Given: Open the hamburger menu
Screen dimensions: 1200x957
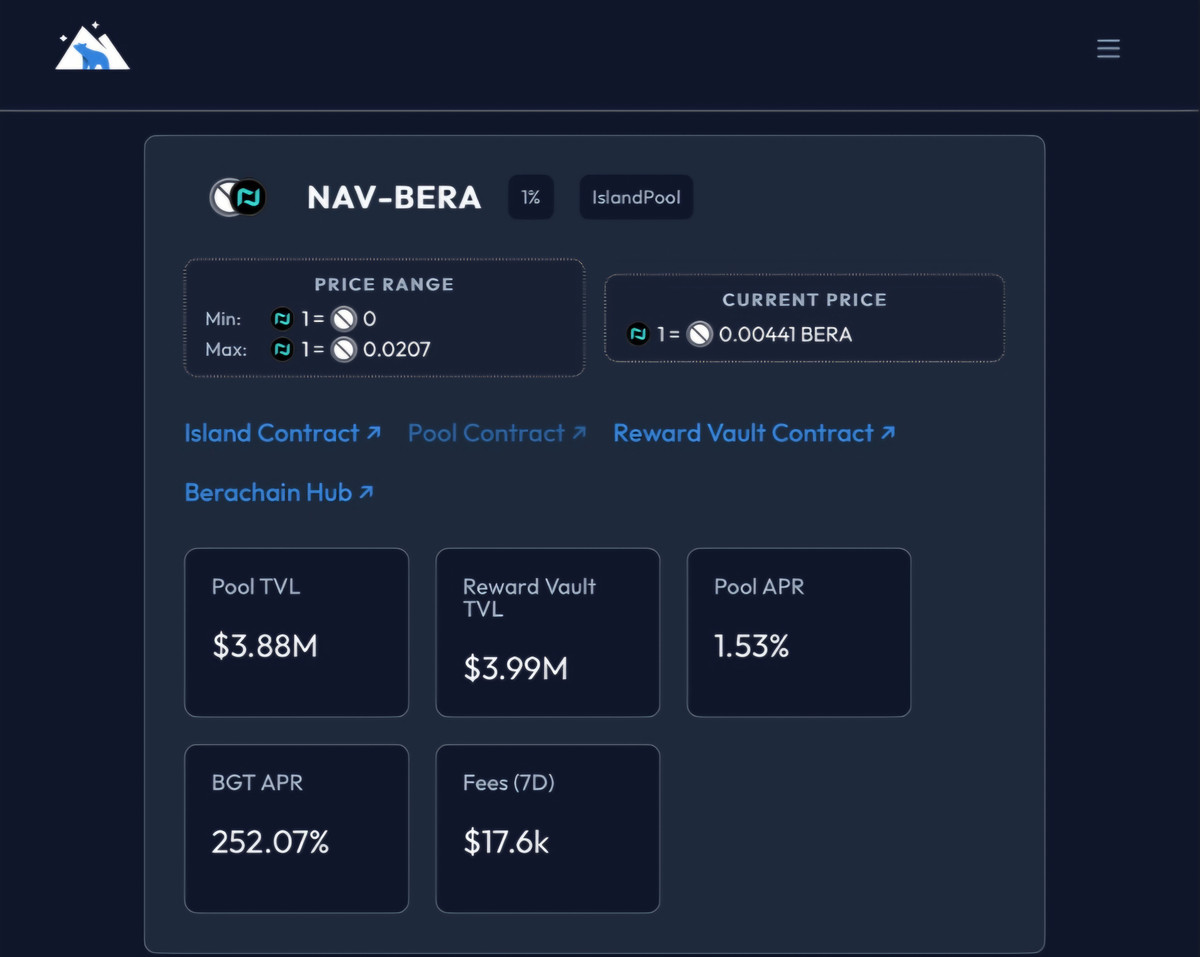Looking at the screenshot, I should (x=1108, y=48).
